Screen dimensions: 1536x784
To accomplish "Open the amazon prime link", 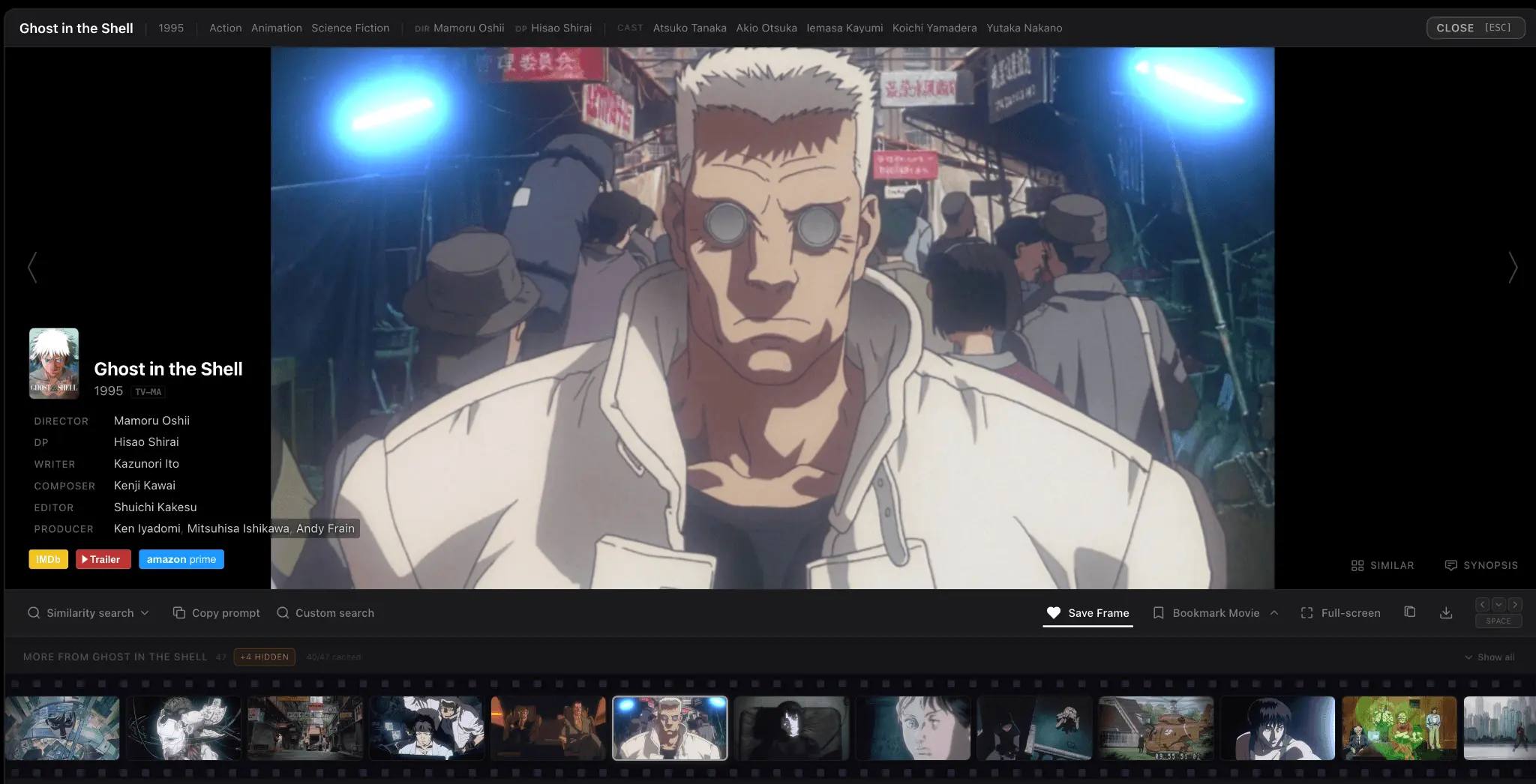I will (181, 559).
